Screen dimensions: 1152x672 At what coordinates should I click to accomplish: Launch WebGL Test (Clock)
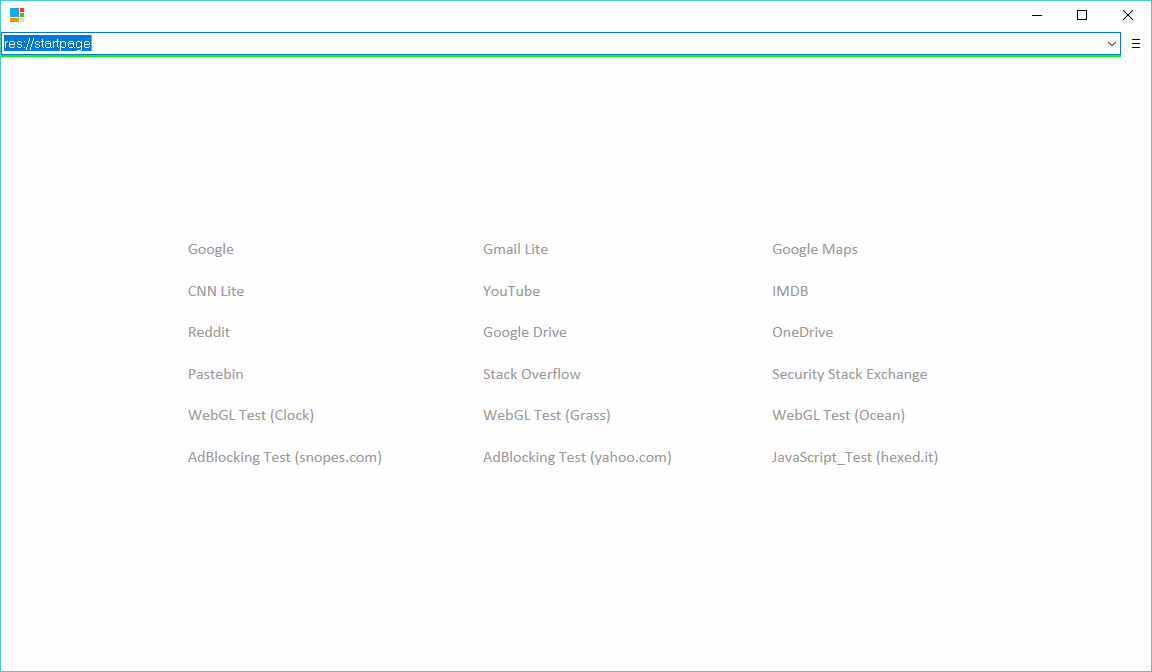click(x=251, y=416)
